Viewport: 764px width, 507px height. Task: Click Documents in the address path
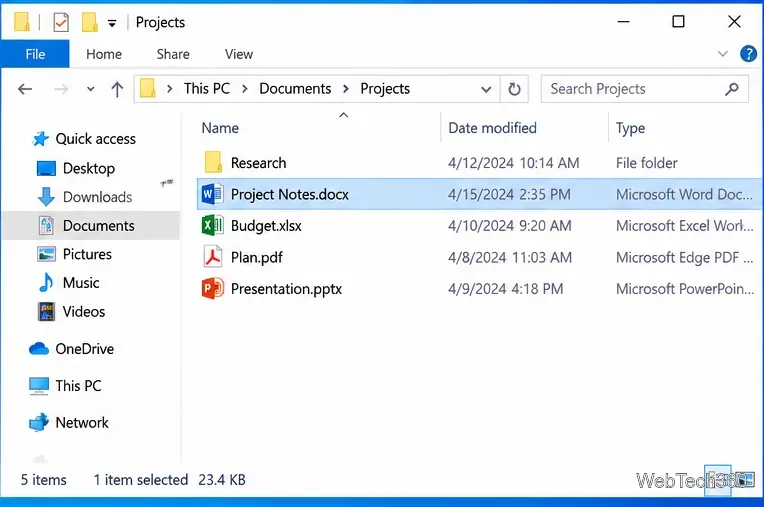(x=295, y=89)
